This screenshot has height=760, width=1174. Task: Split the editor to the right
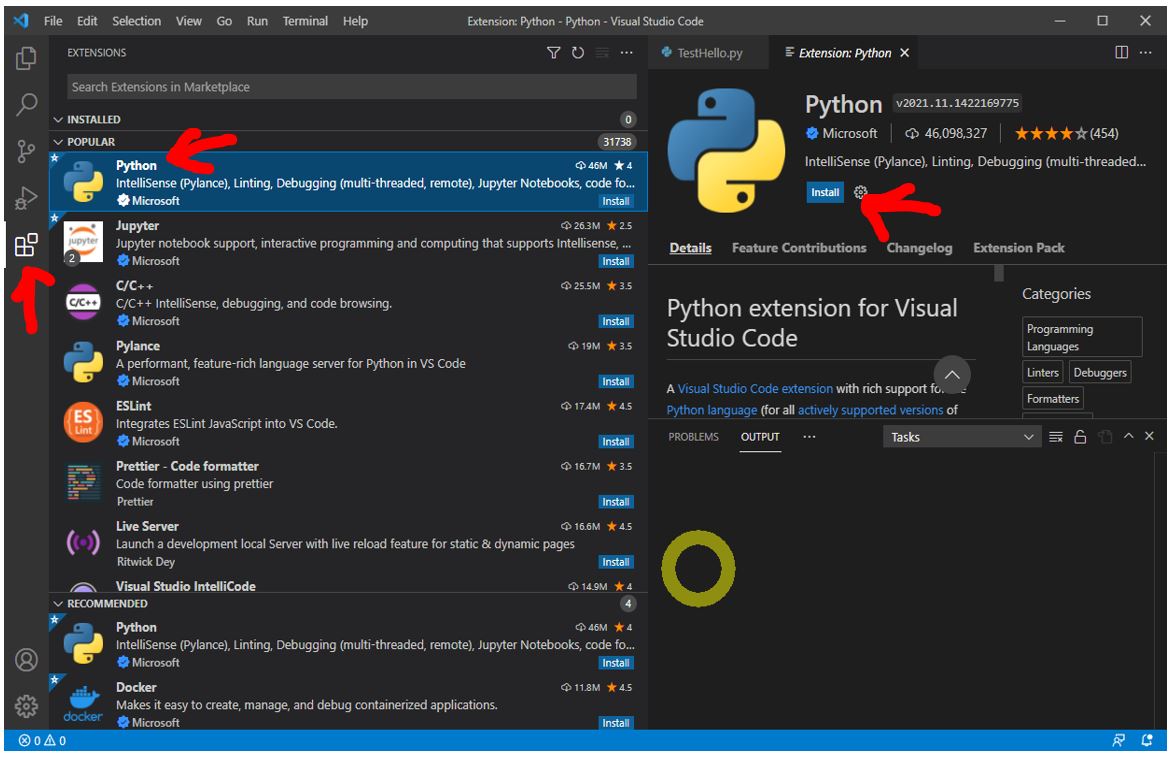point(1122,52)
